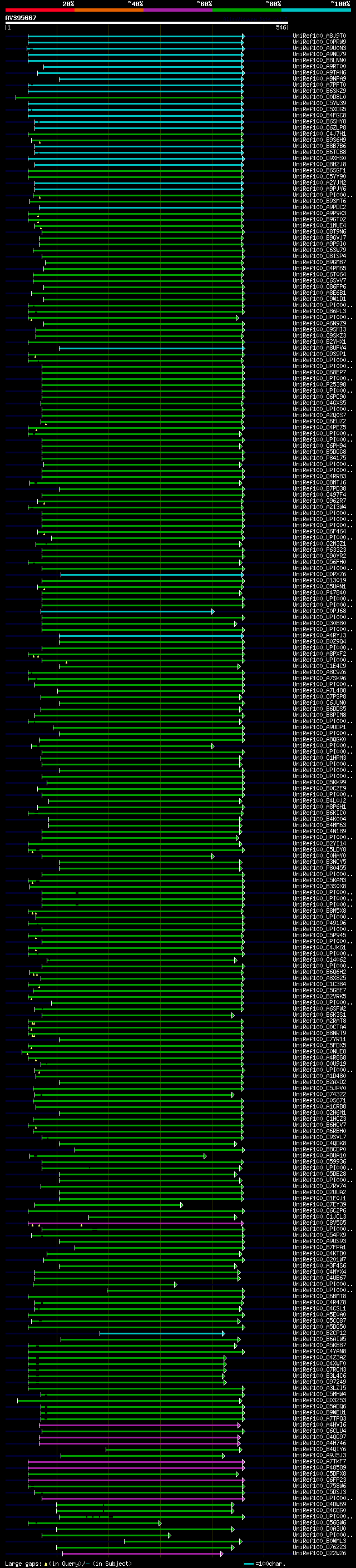Choose hit UniRef100_B4L0J2
This screenshot has height=1568, width=356.
tap(319, 800)
